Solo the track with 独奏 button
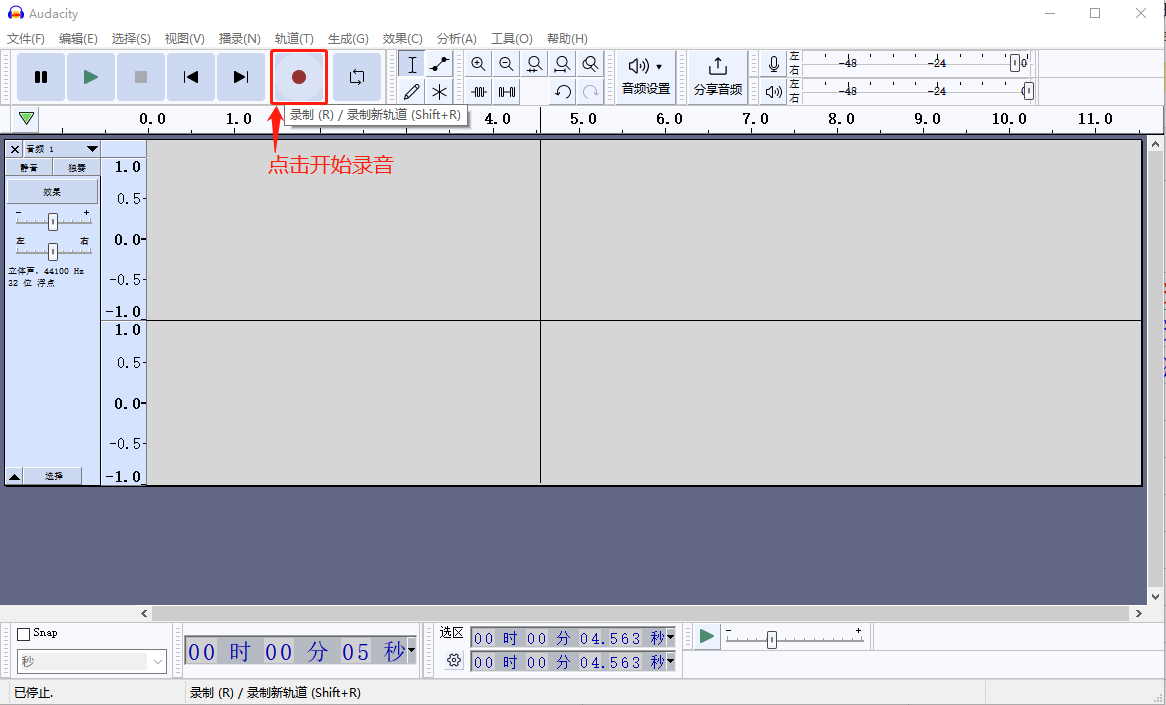1166x705 pixels. 76,168
